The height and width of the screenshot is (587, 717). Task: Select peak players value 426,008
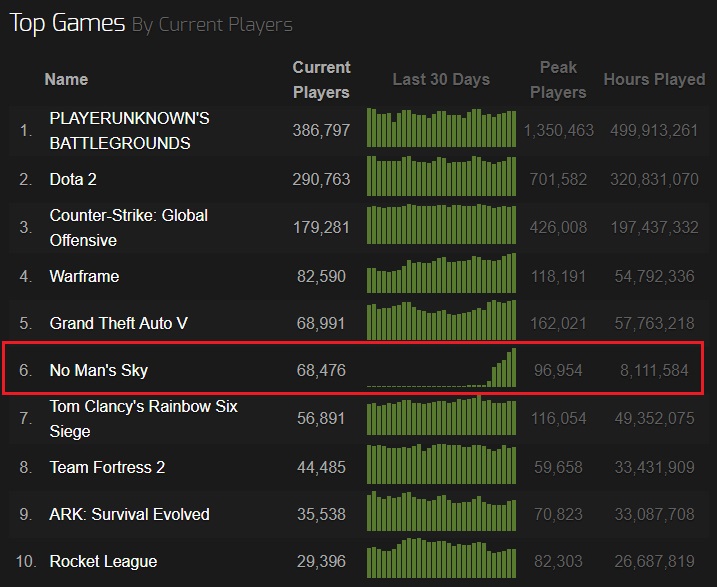coord(558,228)
